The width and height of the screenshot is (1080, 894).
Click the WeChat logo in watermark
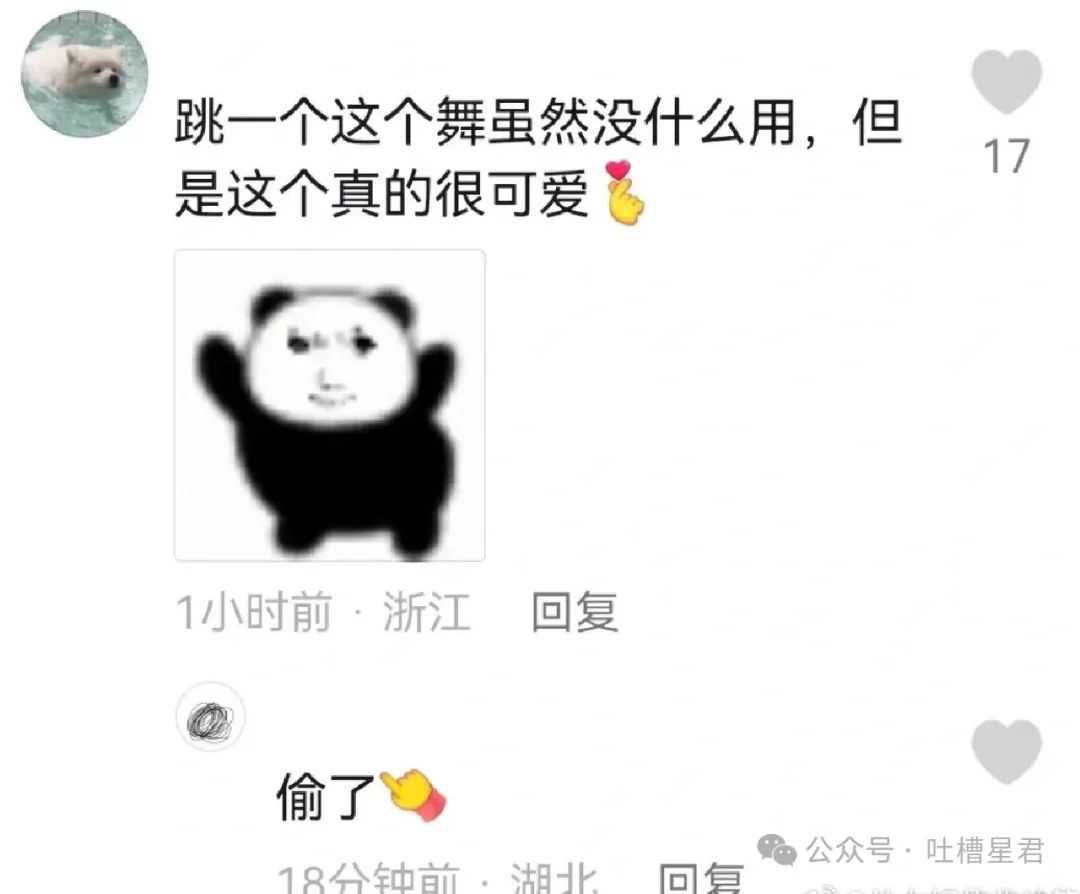point(777,849)
